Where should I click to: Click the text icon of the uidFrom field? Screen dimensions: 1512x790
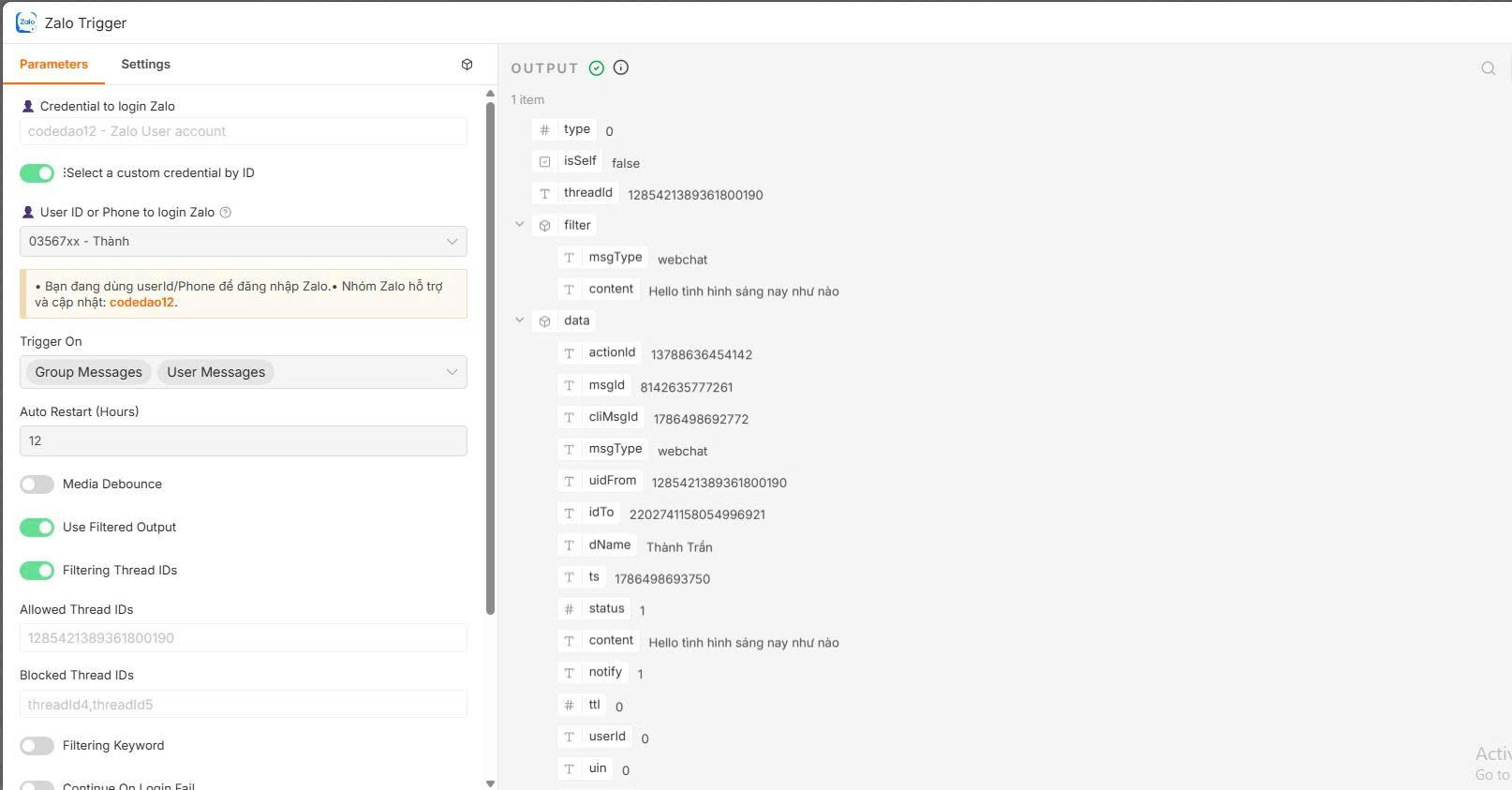click(x=569, y=482)
